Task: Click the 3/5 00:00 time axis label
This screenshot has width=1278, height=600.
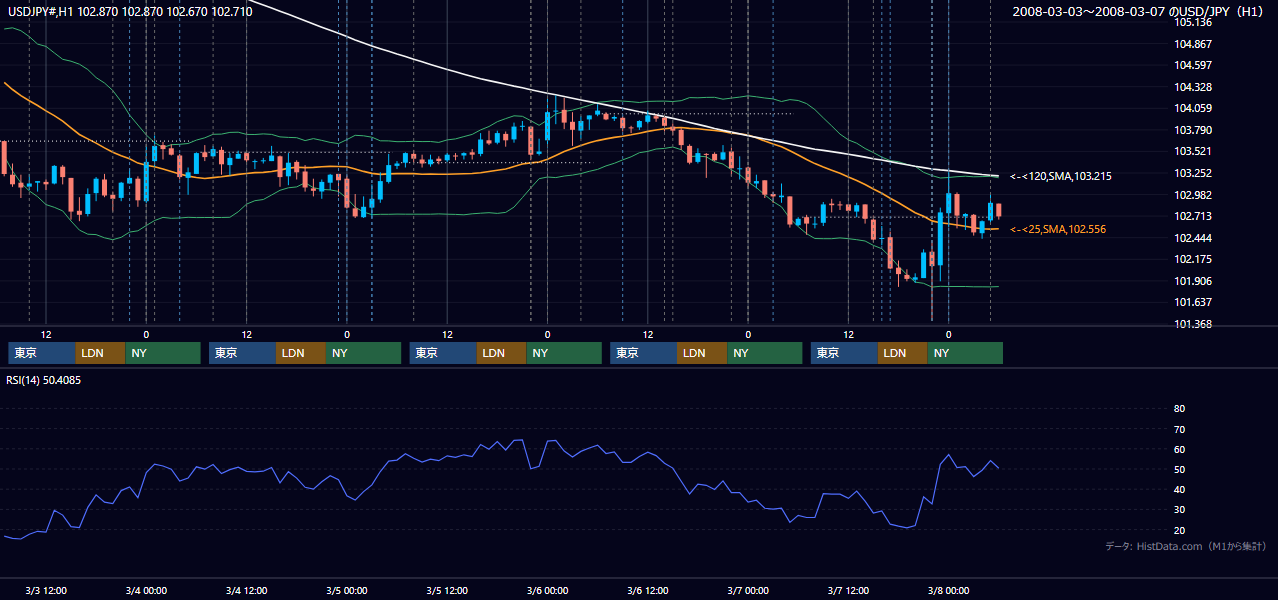Action: tap(347, 590)
